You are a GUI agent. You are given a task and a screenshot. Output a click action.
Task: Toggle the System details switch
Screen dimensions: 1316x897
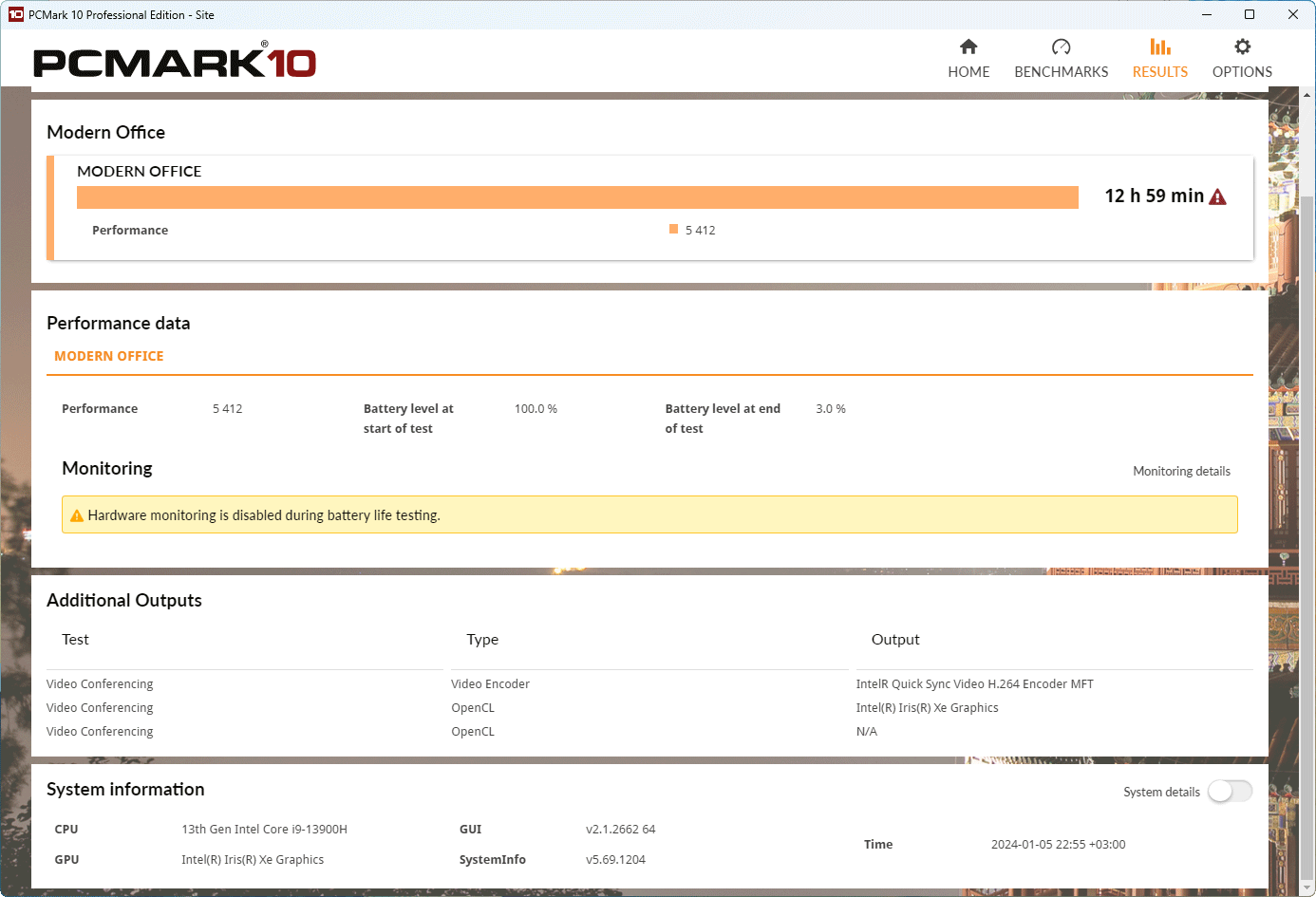pyautogui.click(x=1230, y=791)
